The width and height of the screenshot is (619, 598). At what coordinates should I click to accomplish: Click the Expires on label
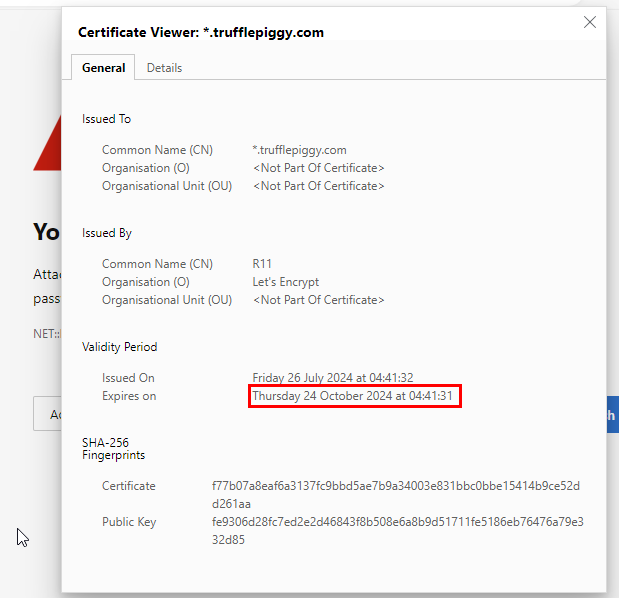click(129, 396)
